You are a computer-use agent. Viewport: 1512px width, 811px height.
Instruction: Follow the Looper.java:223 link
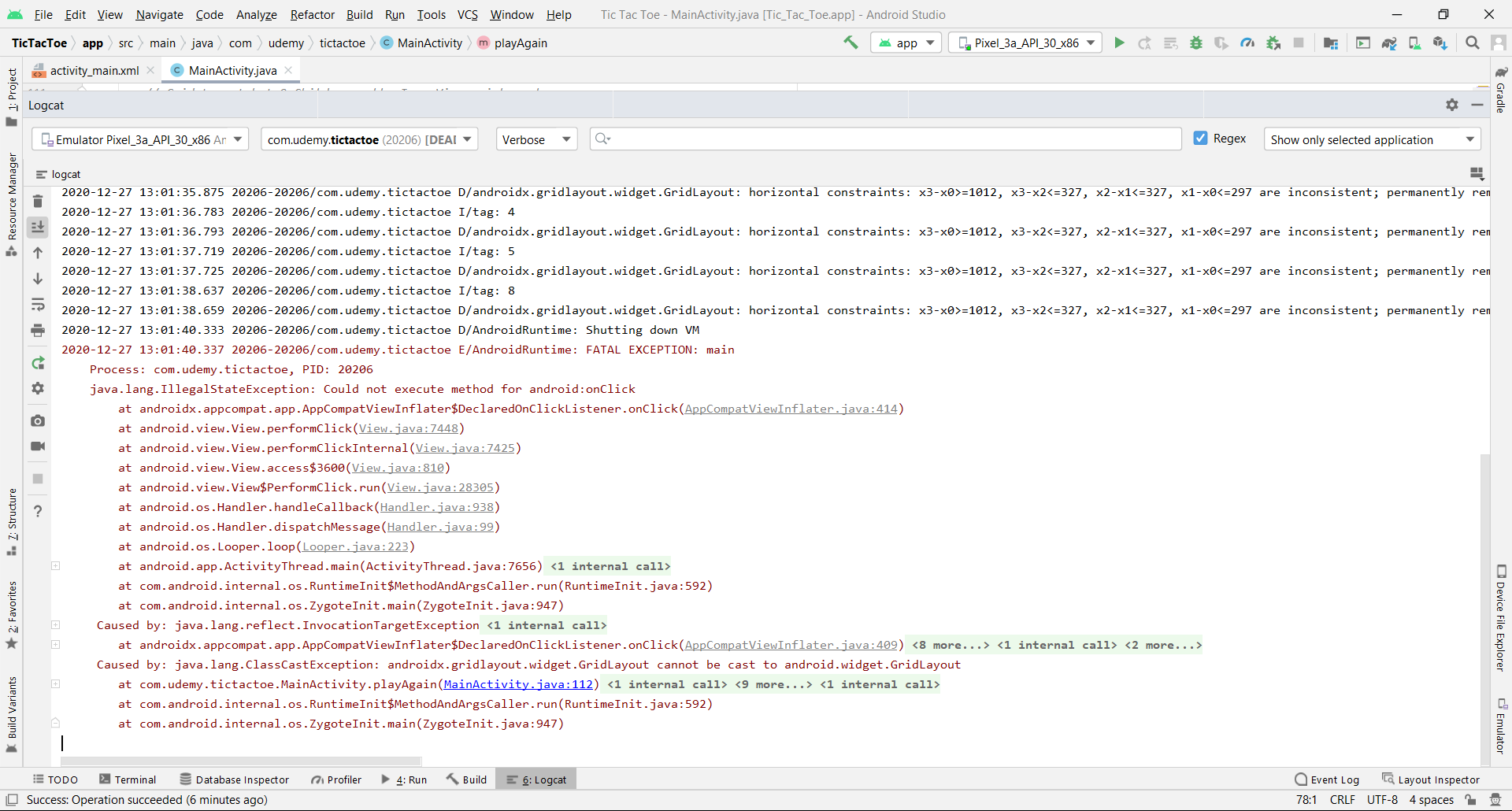pos(355,546)
